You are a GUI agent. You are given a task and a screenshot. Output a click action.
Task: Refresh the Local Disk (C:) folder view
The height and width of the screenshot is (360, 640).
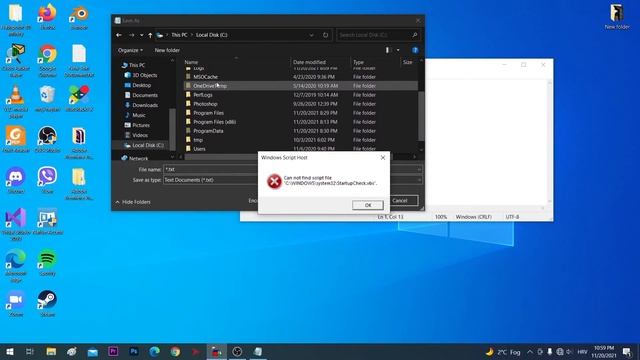tap(325, 35)
